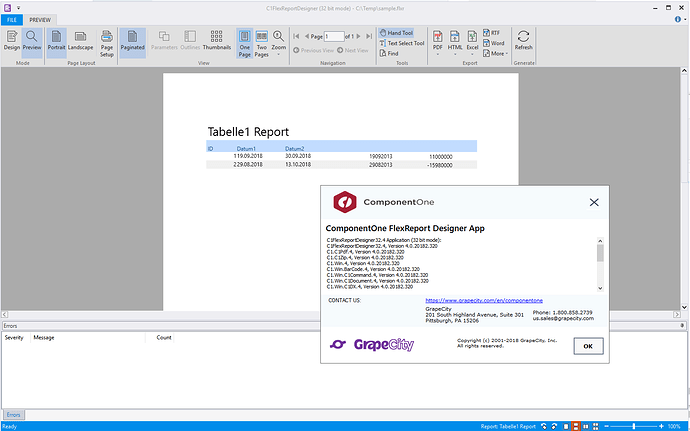This screenshot has width=690, height=431.
Task: Open Excel export dropdown arrow
Action: click(472, 55)
